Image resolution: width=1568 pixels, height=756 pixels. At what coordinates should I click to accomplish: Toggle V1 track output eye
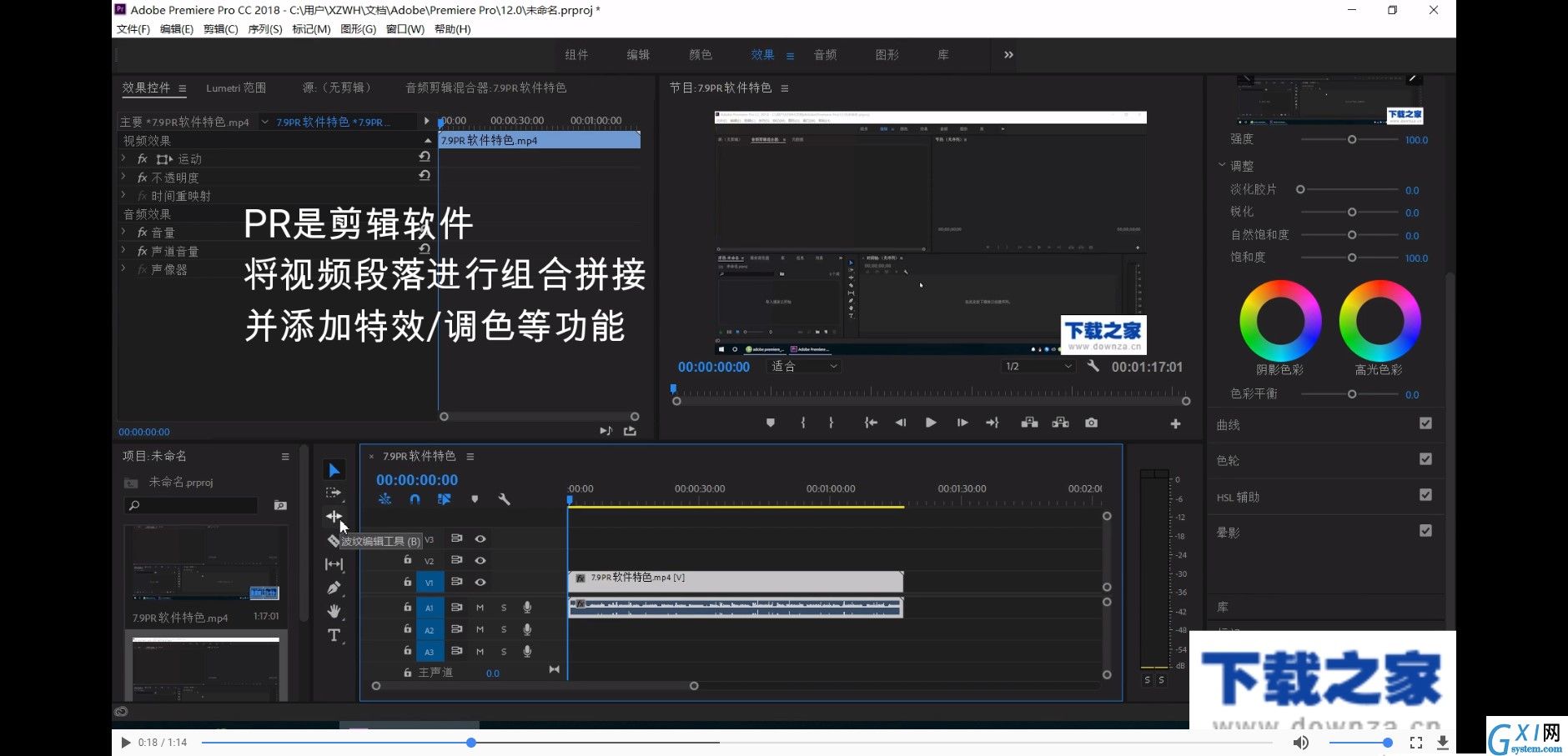(x=480, y=583)
